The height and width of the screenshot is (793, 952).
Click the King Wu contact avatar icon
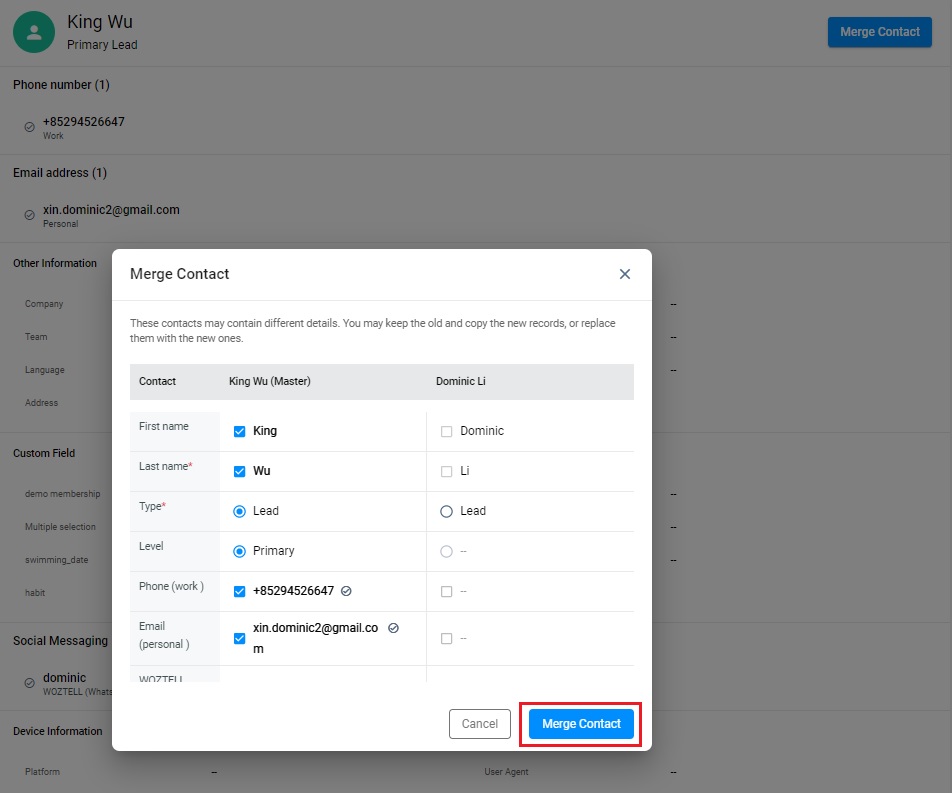click(34, 32)
